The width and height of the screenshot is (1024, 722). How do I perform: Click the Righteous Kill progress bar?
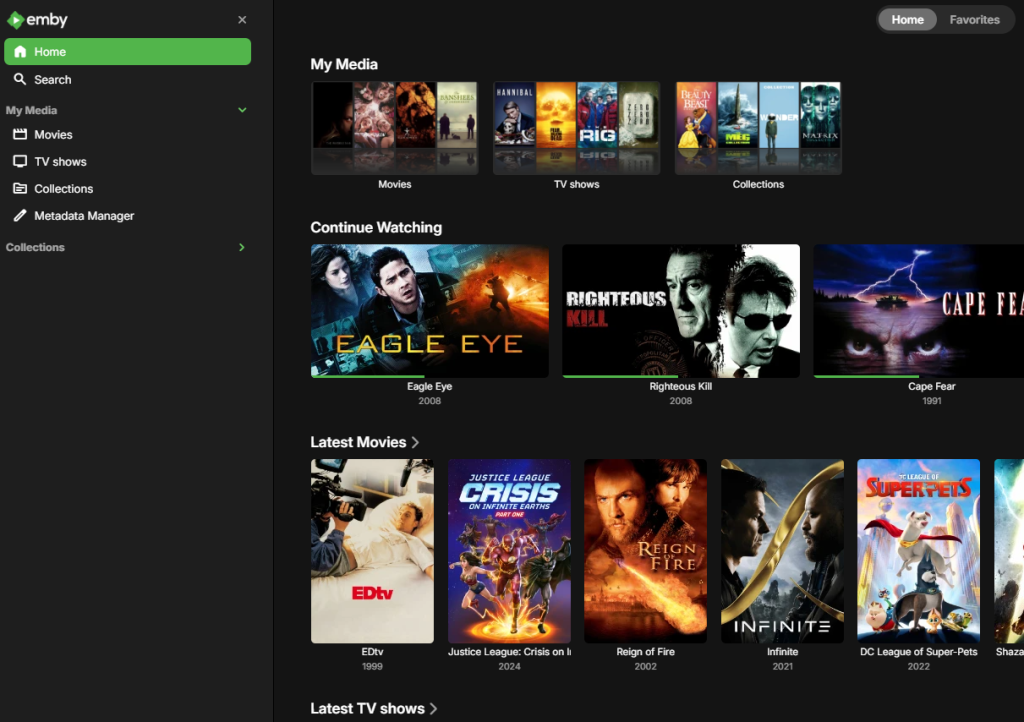(x=680, y=376)
